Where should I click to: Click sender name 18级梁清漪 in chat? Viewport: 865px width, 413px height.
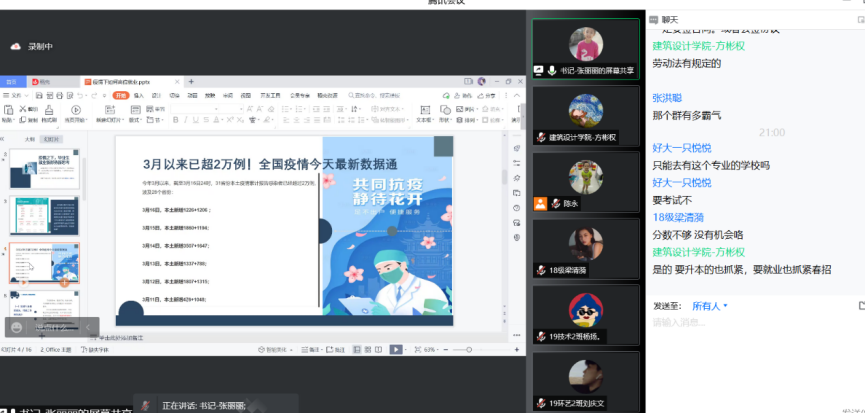pos(678,216)
